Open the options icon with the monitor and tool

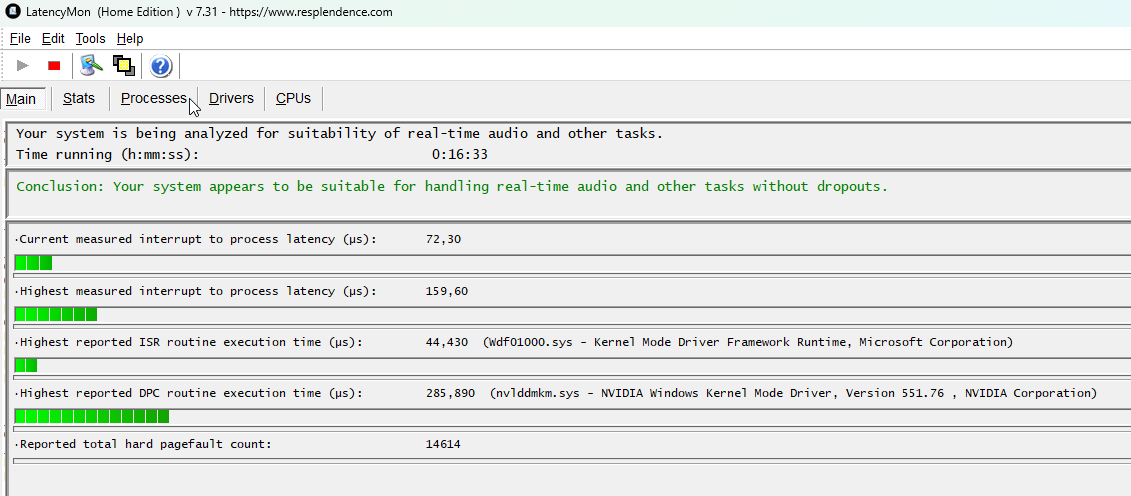tap(92, 66)
